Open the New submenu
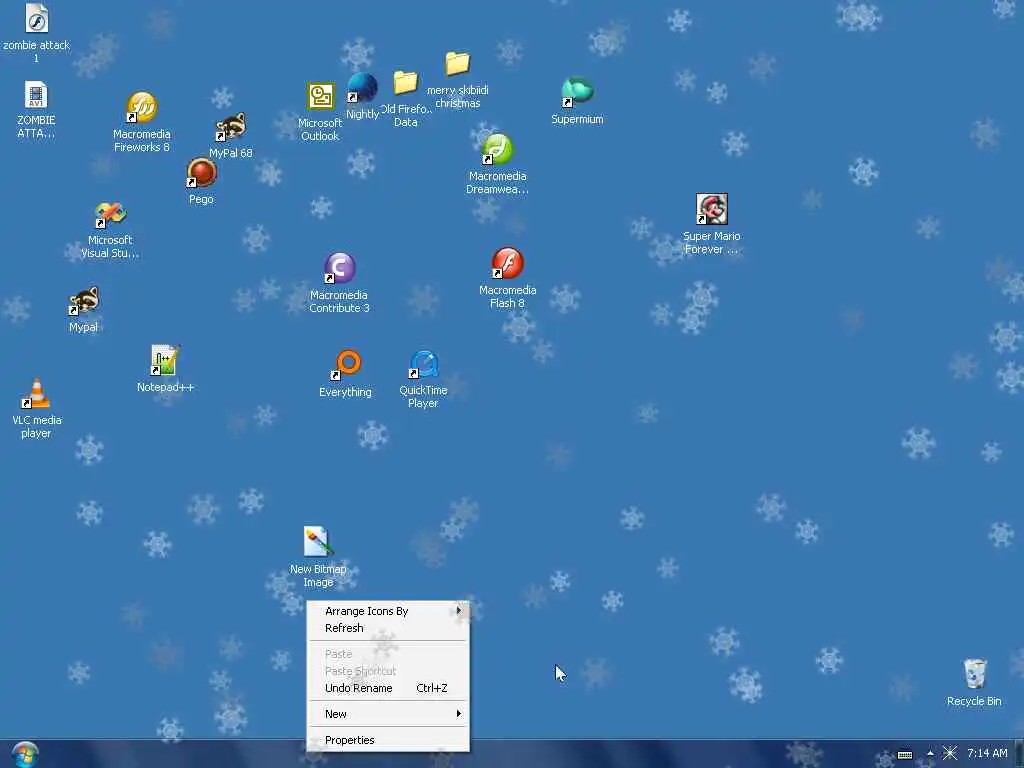Image resolution: width=1024 pixels, height=768 pixels. click(388, 714)
